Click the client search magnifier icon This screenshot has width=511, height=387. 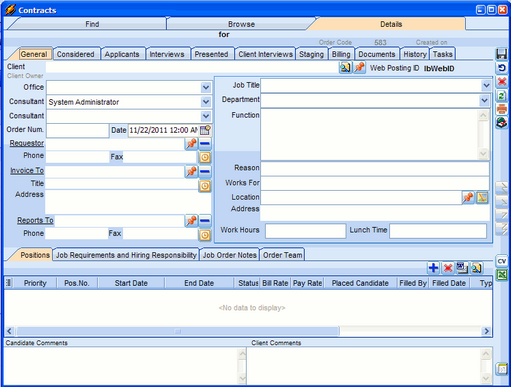pyautogui.click(x=345, y=68)
